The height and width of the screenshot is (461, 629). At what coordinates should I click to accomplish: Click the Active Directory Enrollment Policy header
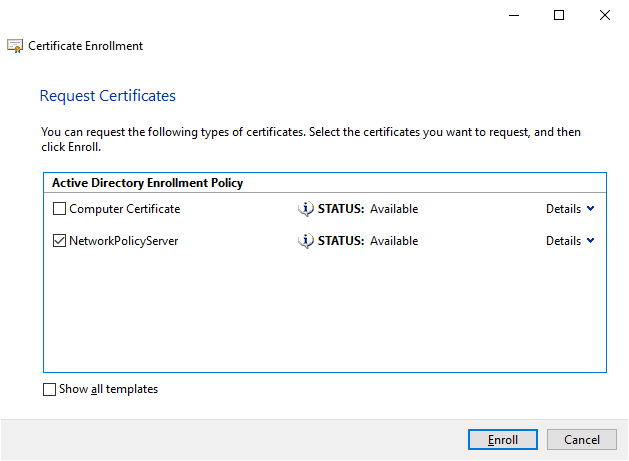click(x=147, y=183)
